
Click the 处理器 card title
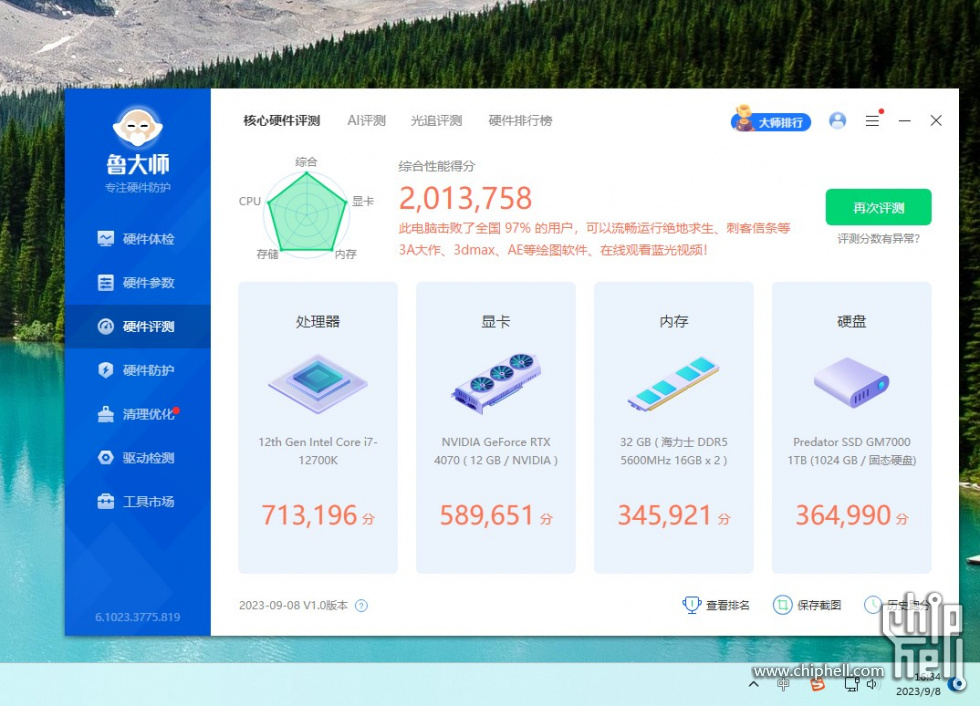pos(318,322)
